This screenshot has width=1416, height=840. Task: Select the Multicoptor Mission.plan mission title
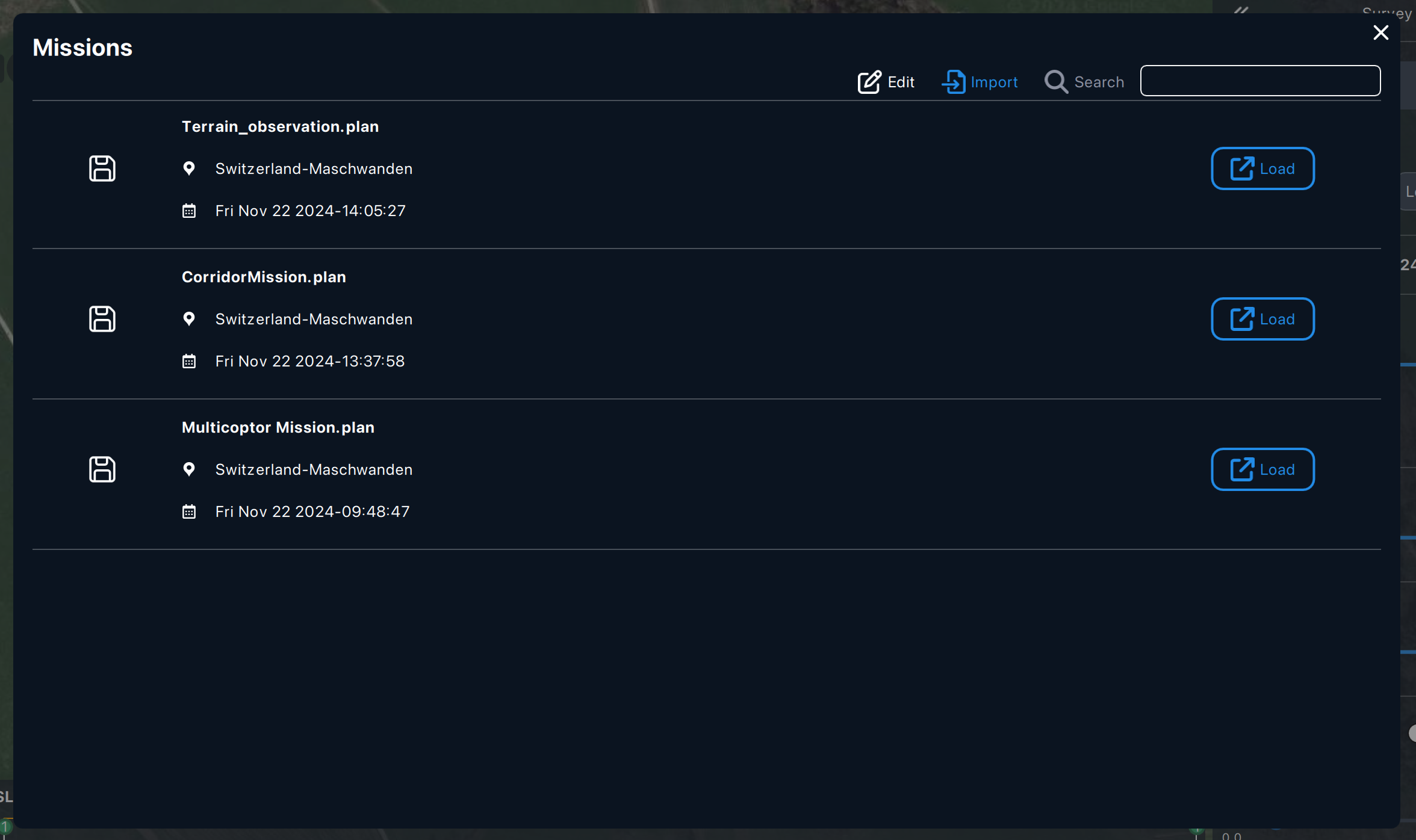tap(278, 427)
